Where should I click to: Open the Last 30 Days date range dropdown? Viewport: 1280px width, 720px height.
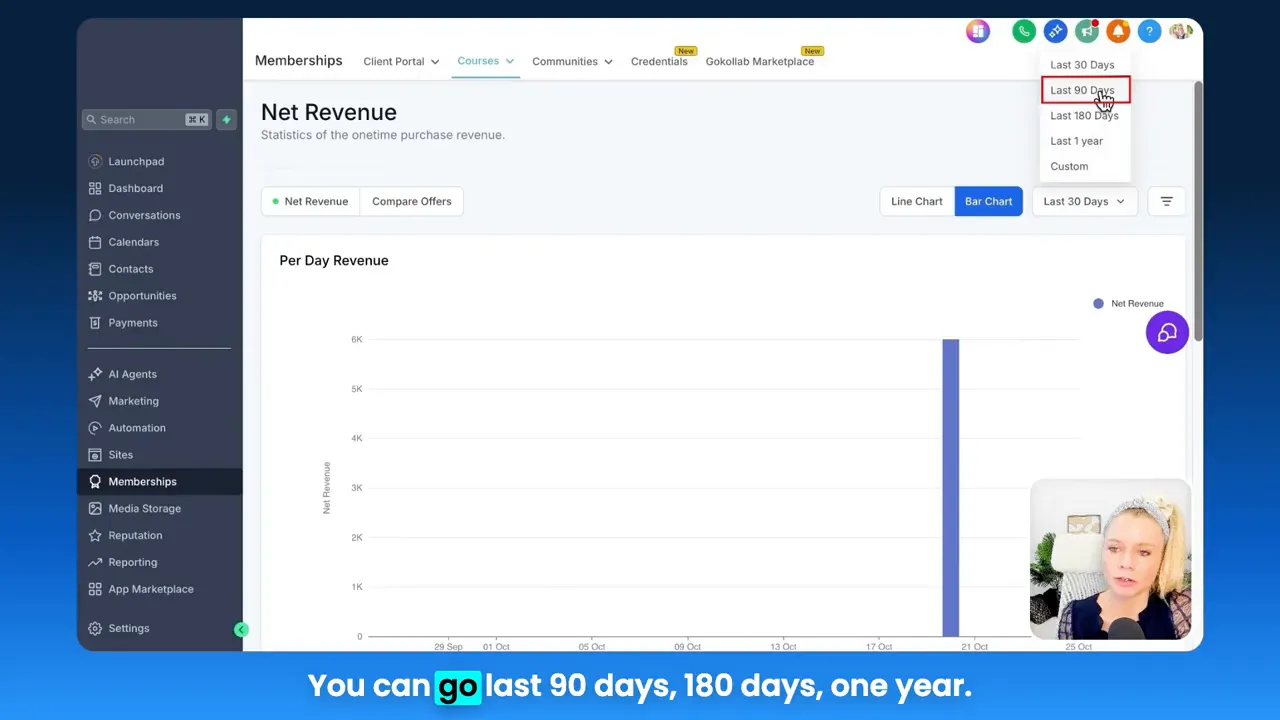point(1083,201)
